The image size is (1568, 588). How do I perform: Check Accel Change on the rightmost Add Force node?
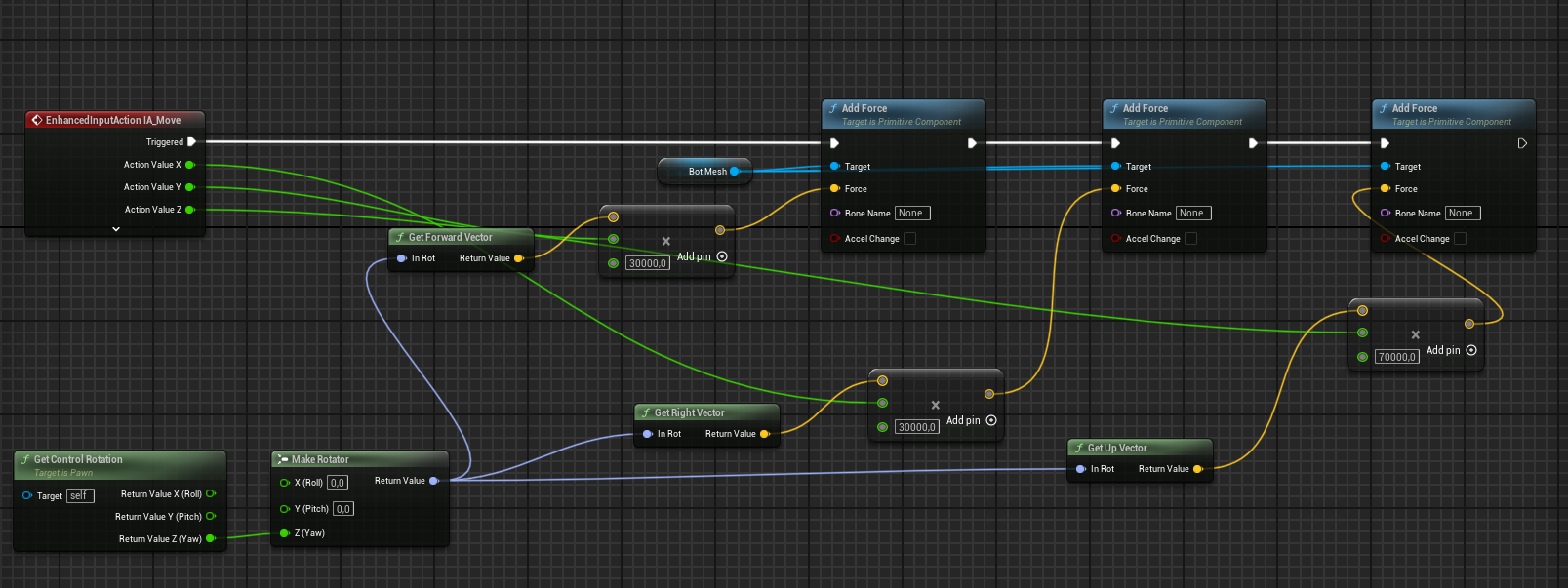click(1460, 239)
